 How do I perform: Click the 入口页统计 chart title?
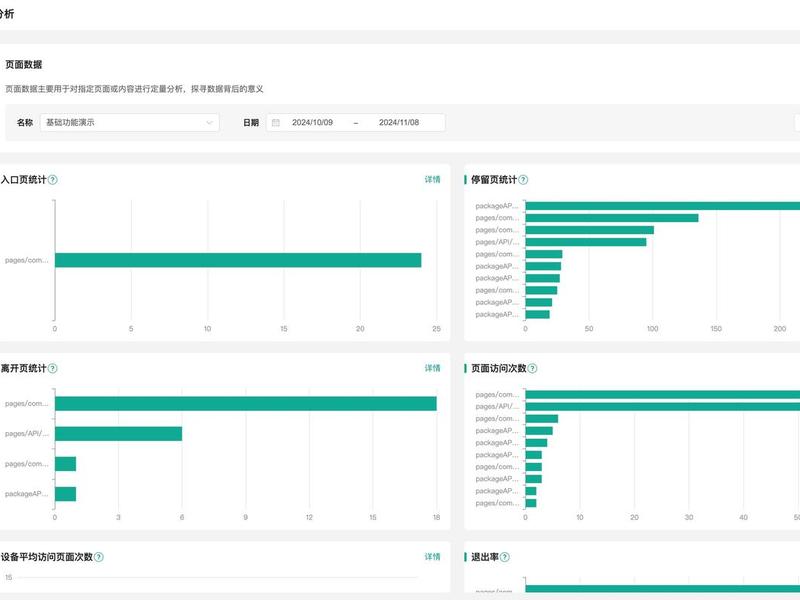23,180
